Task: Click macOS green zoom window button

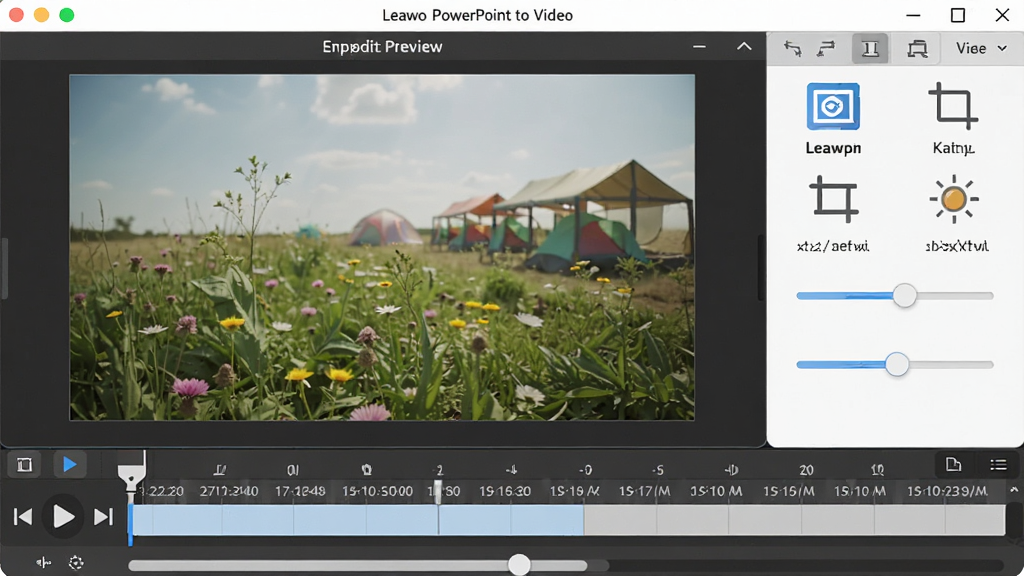Action: (67, 15)
